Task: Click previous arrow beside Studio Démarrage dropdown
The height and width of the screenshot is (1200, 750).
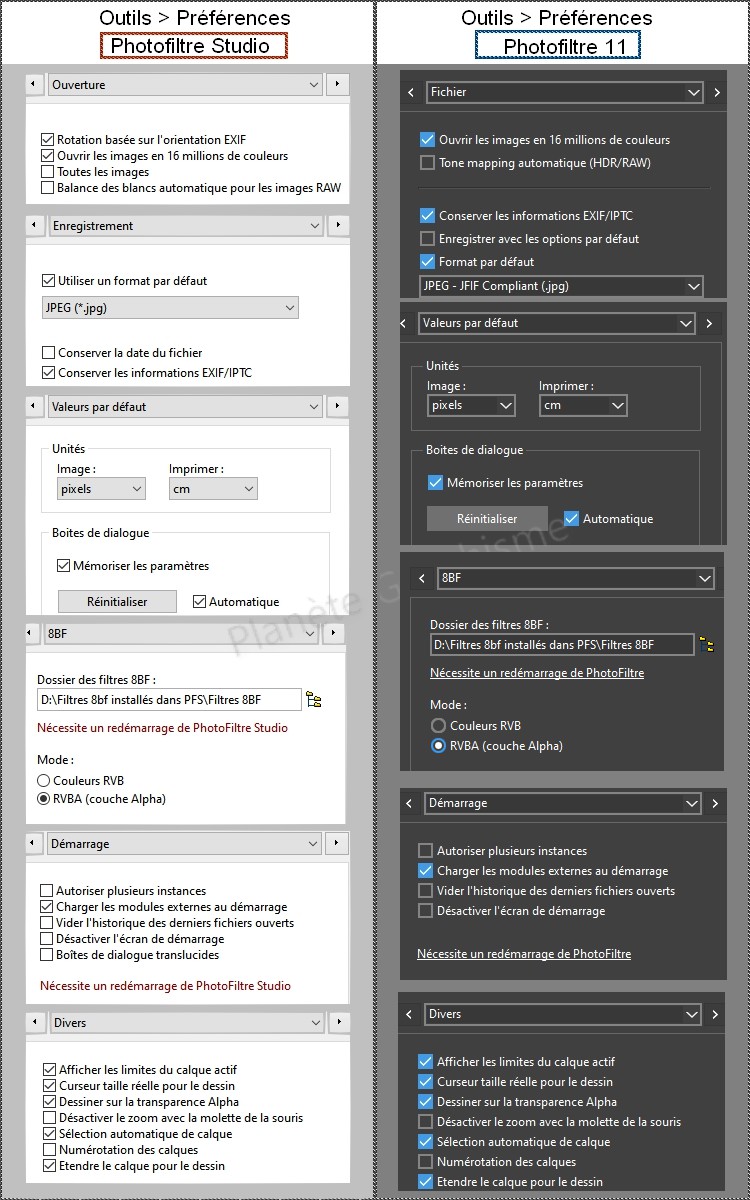Action: tap(34, 844)
